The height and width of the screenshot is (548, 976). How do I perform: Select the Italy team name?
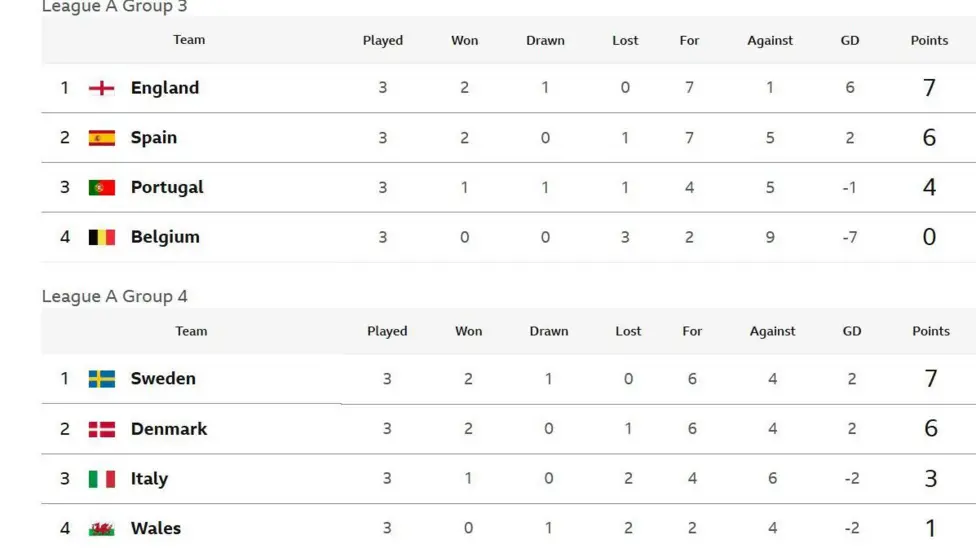pos(149,479)
